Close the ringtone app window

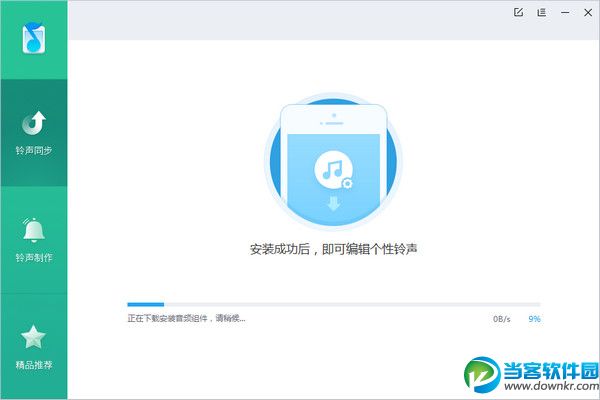click(588, 13)
